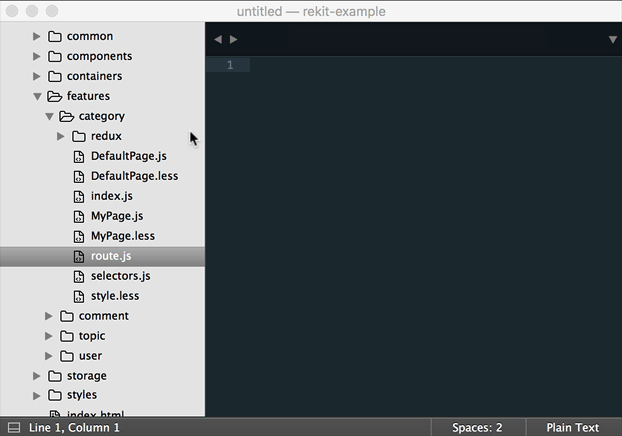The image size is (622, 436).
Task: Click the DefaultPage.js file icon
Action: [79, 157]
